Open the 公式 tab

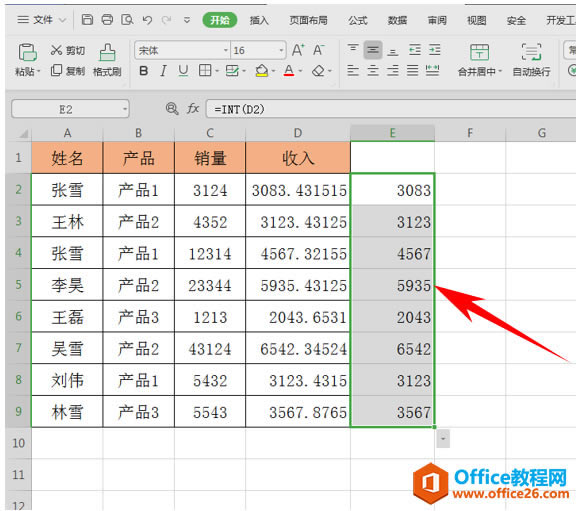[358, 20]
